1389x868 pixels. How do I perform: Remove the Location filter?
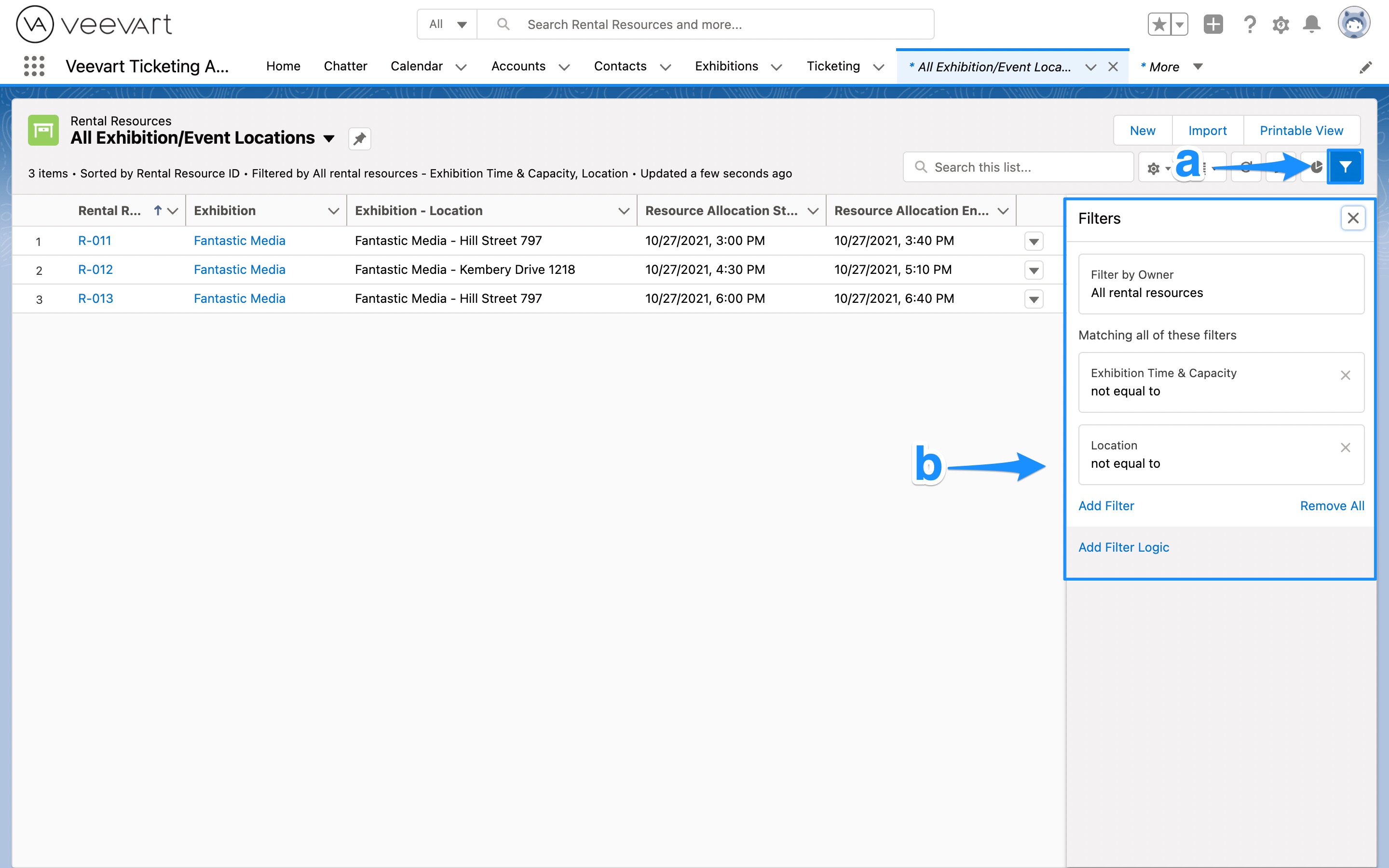1345,447
